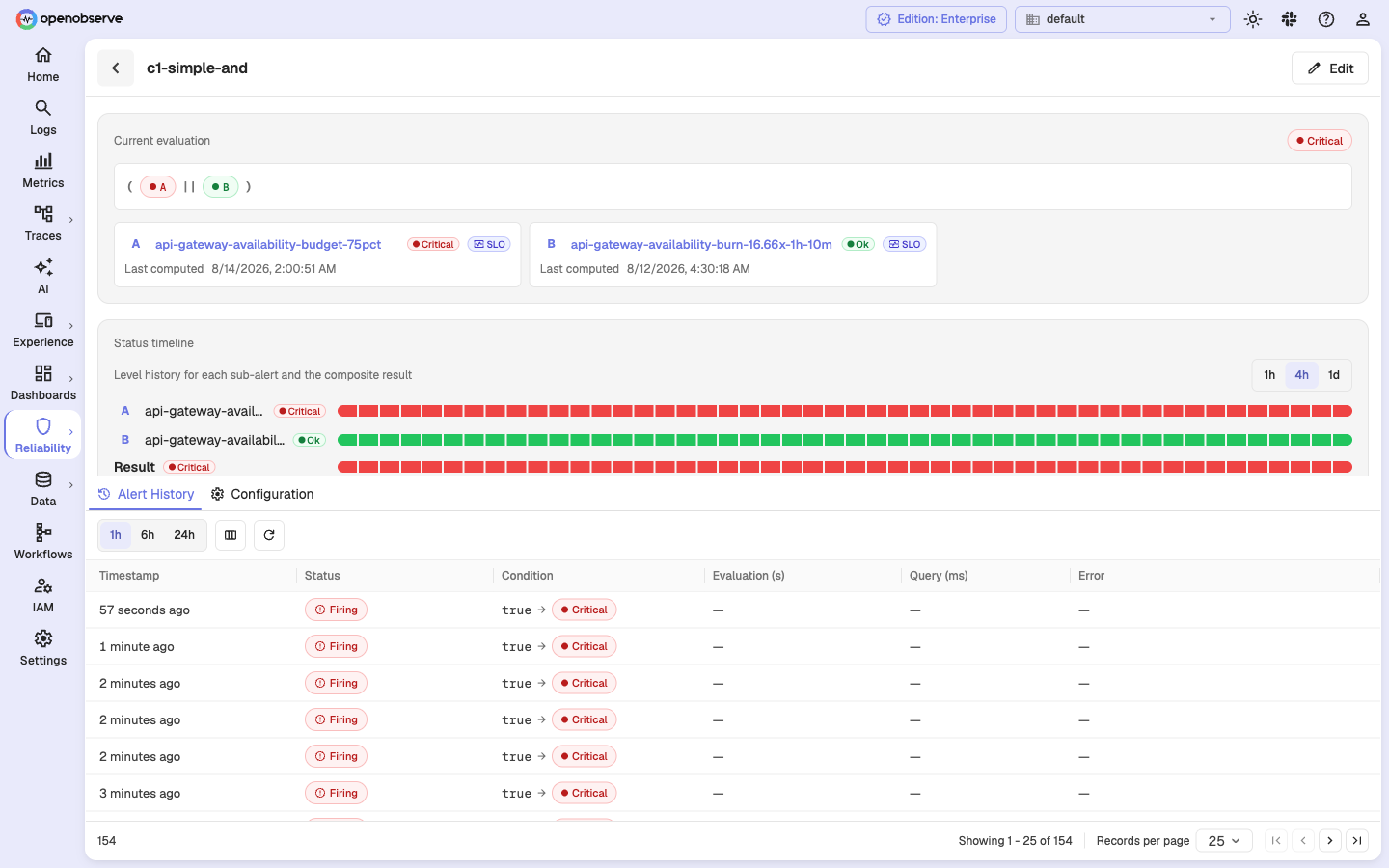Open Traces from the sidebar
Screen dimensions: 1389x868
point(42,224)
